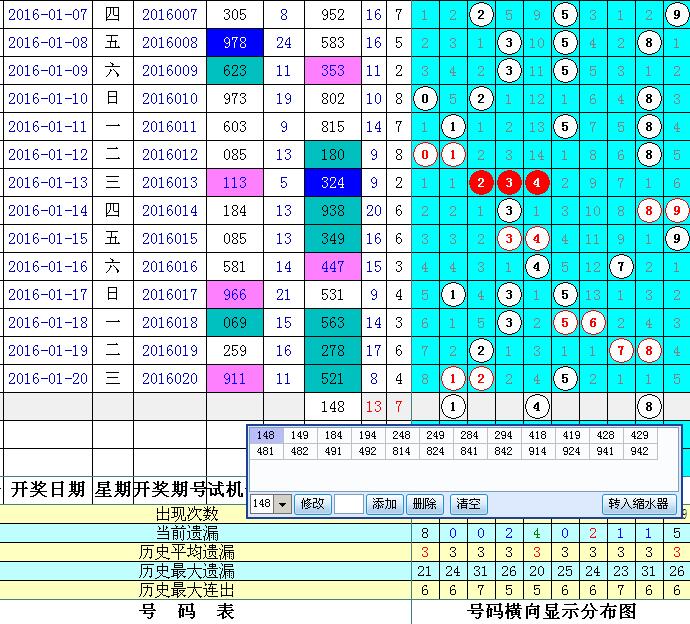Screen dimensions: 690x624
Task: Click the 星期 column header
Action: tap(113, 489)
